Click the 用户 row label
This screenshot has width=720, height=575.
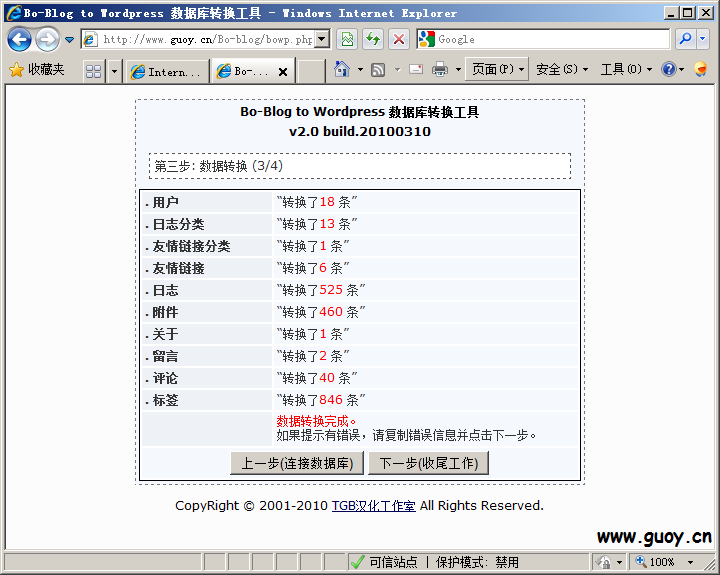[165, 202]
